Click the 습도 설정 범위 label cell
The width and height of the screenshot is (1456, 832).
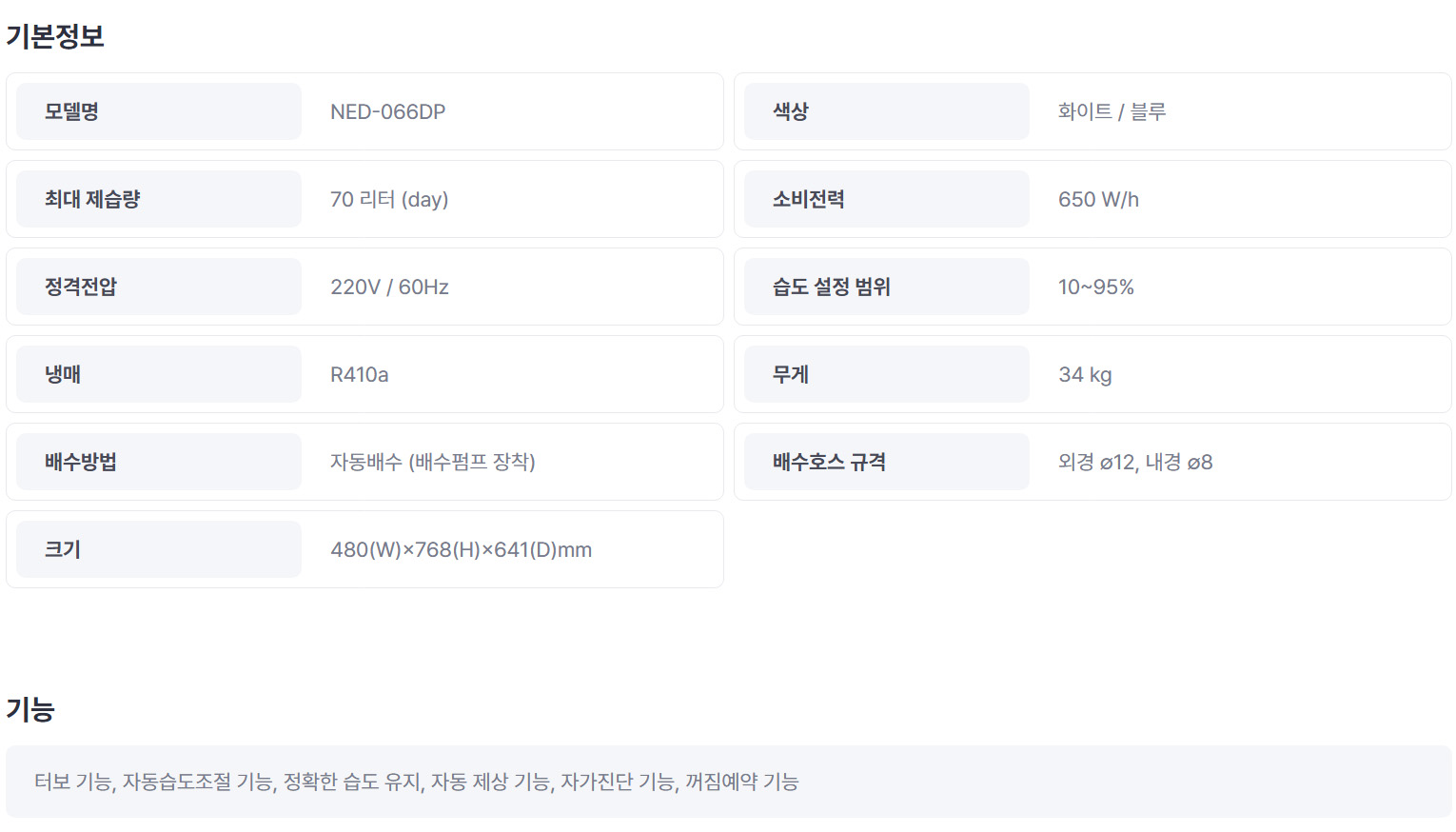pyautogui.click(x=886, y=287)
